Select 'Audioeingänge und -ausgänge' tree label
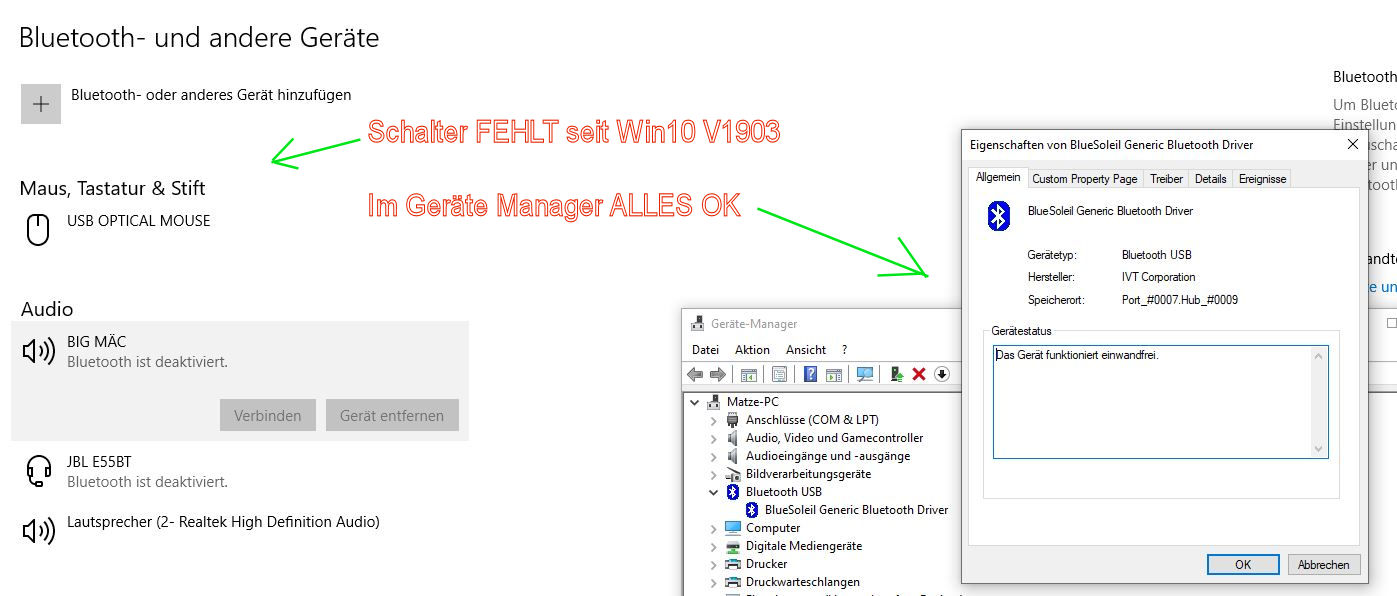This screenshot has height=596, width=1397. pos(828,456)
